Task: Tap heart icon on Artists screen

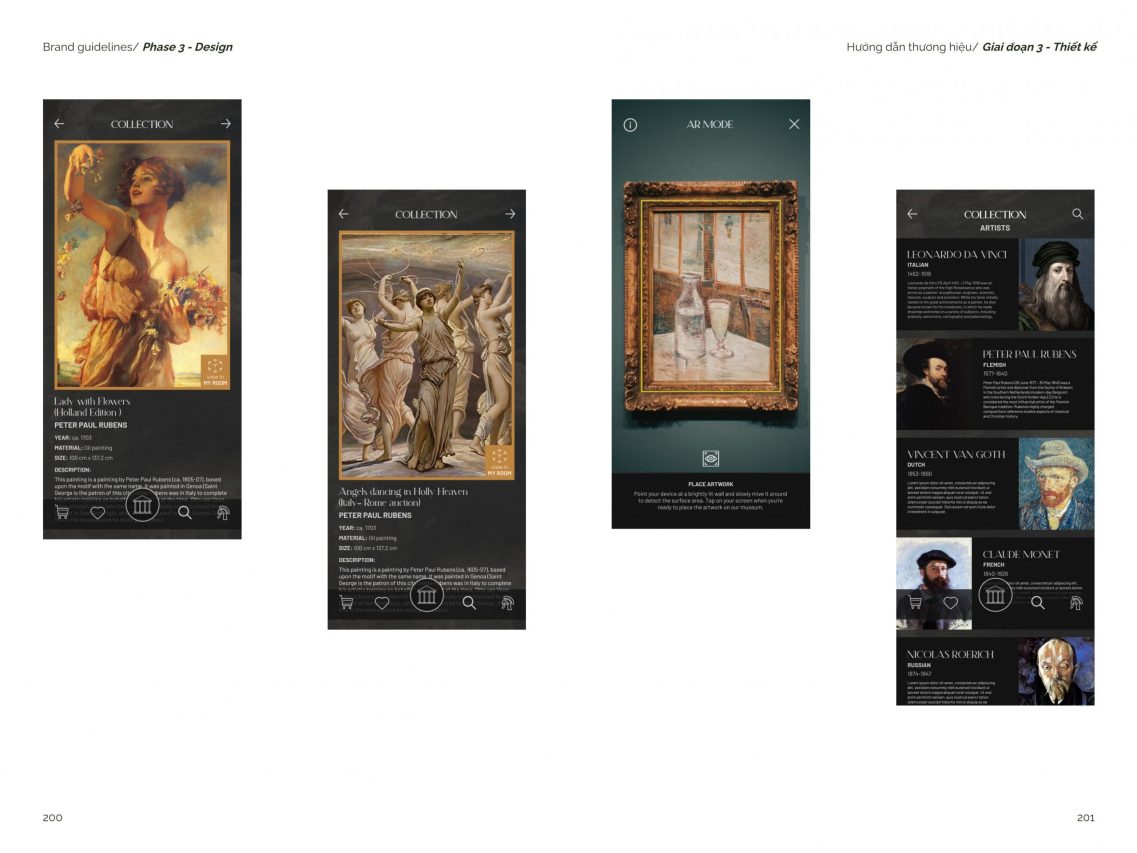Action: pyautogui.click(x=951, y=603)
